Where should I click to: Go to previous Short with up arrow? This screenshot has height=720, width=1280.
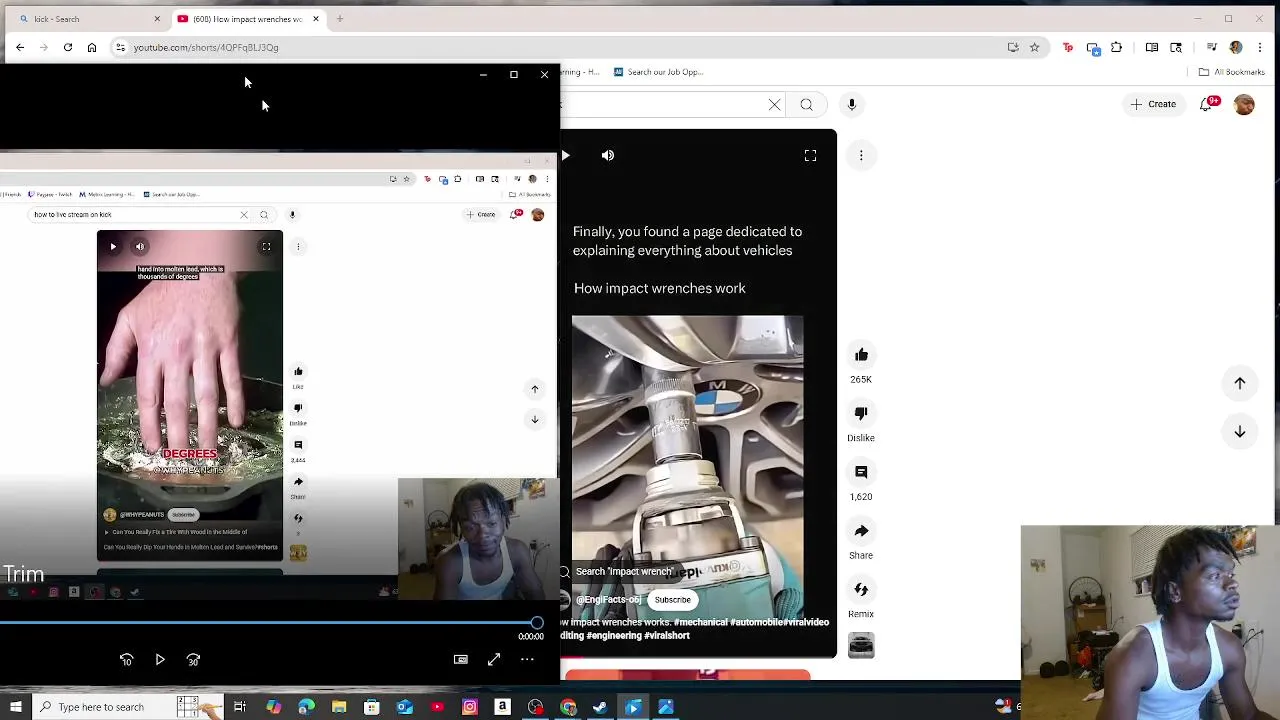pyautogui.click(x=1239, y=383)
